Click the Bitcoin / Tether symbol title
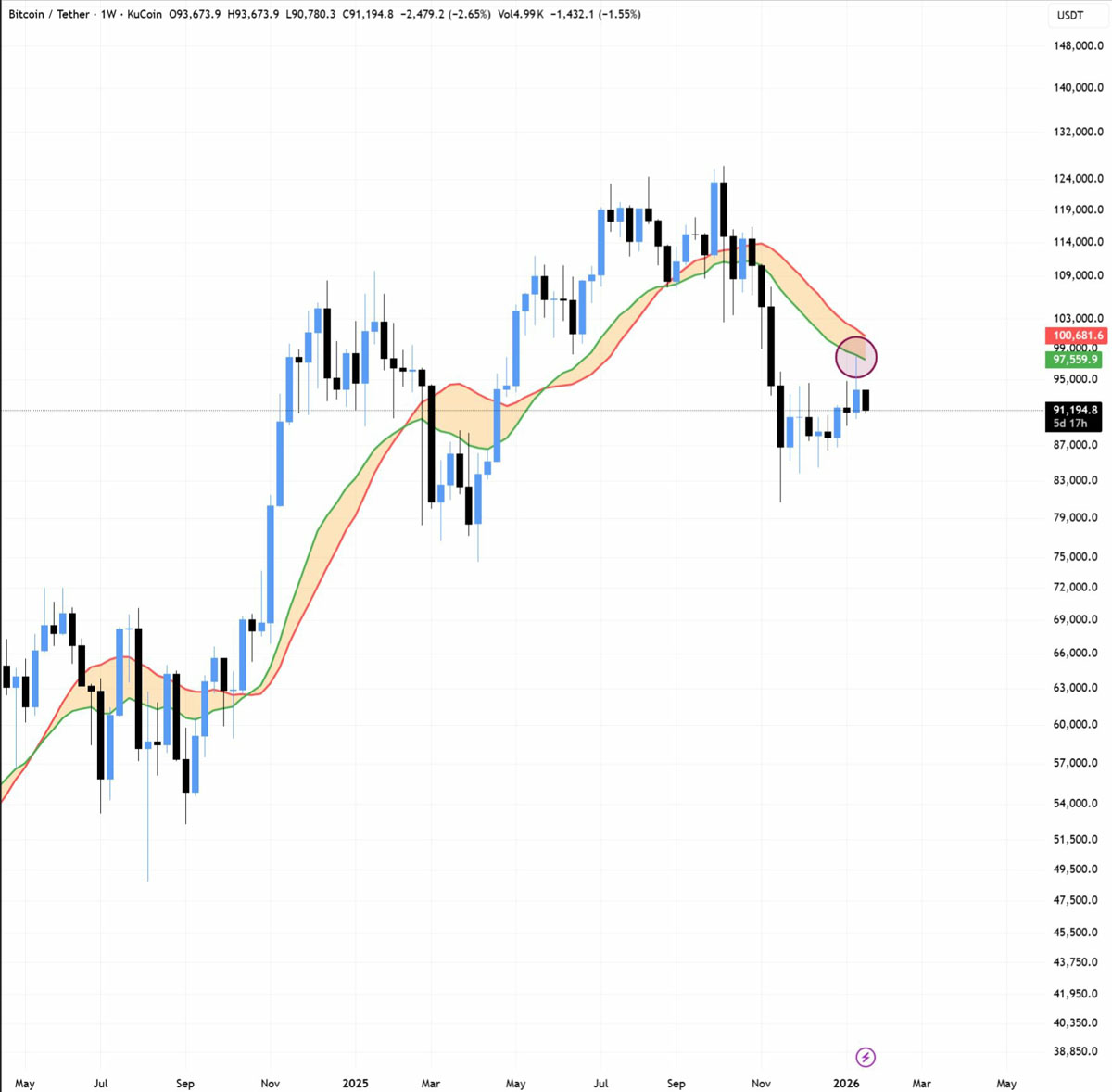The width and height of the screenshot is (1112, 1092). tap(49, 15)
